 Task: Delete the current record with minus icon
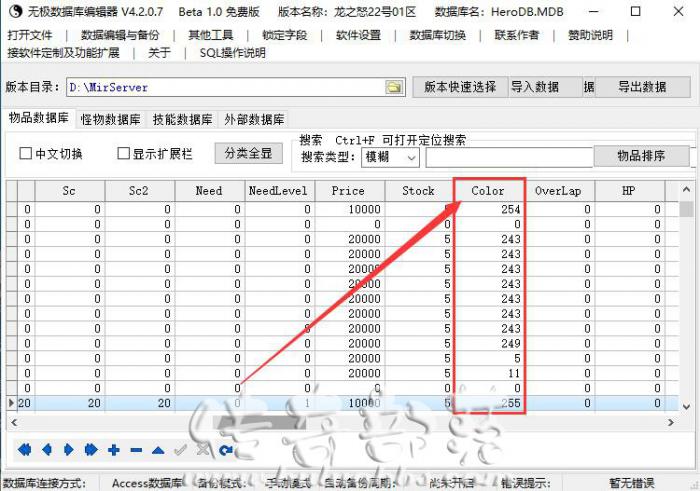[x=136, y=450]
